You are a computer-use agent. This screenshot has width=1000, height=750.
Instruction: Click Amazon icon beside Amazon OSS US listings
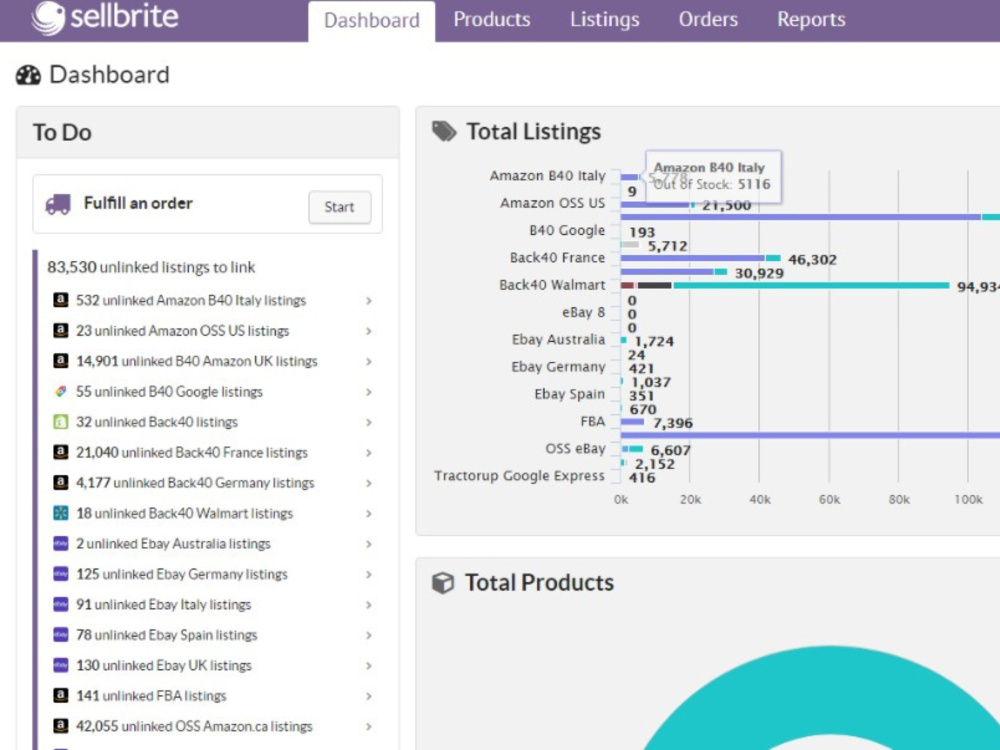(x=61, y=330)
